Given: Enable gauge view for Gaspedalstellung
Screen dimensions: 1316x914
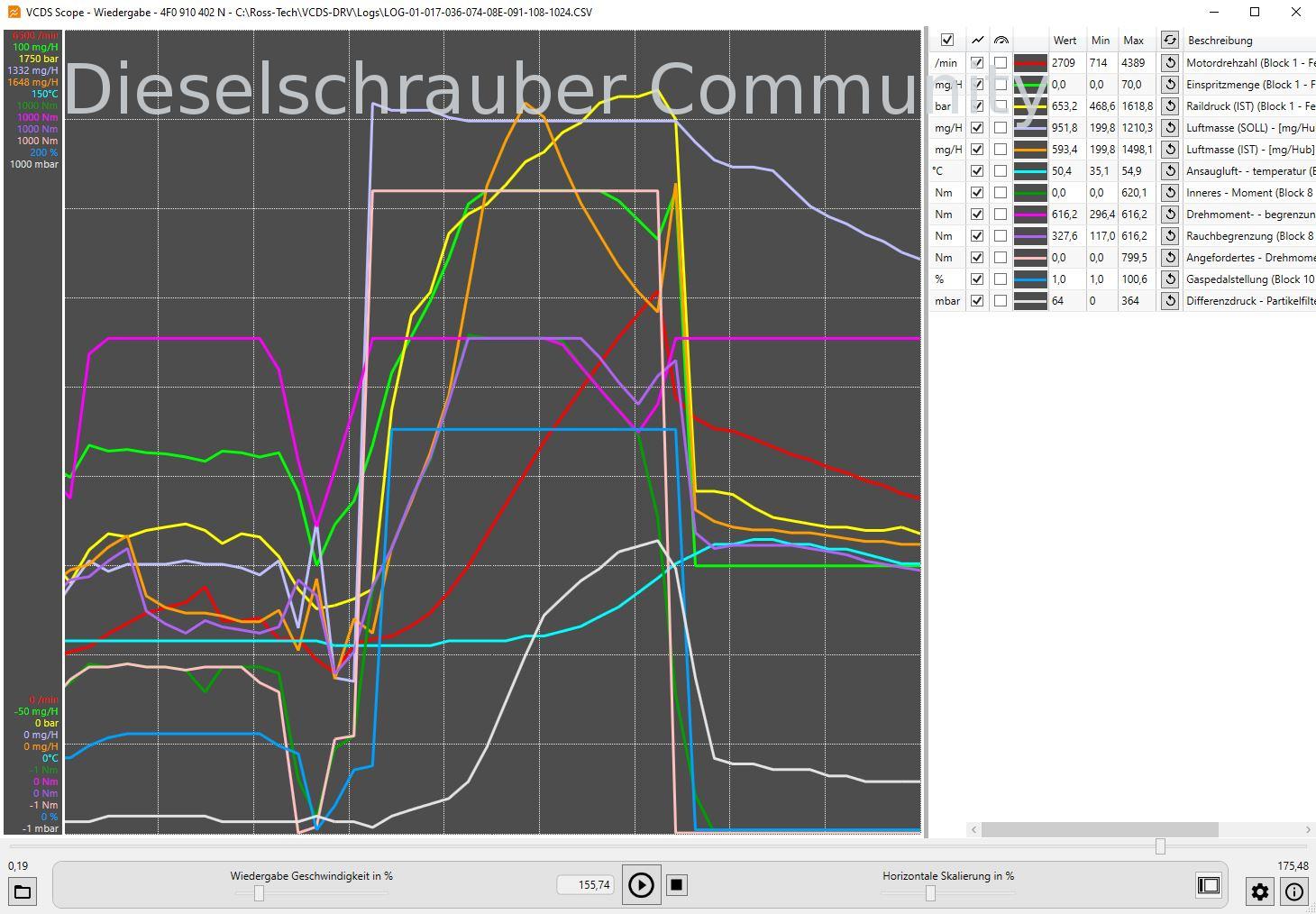Looking at the screenshot, I should pos(1001,279).
